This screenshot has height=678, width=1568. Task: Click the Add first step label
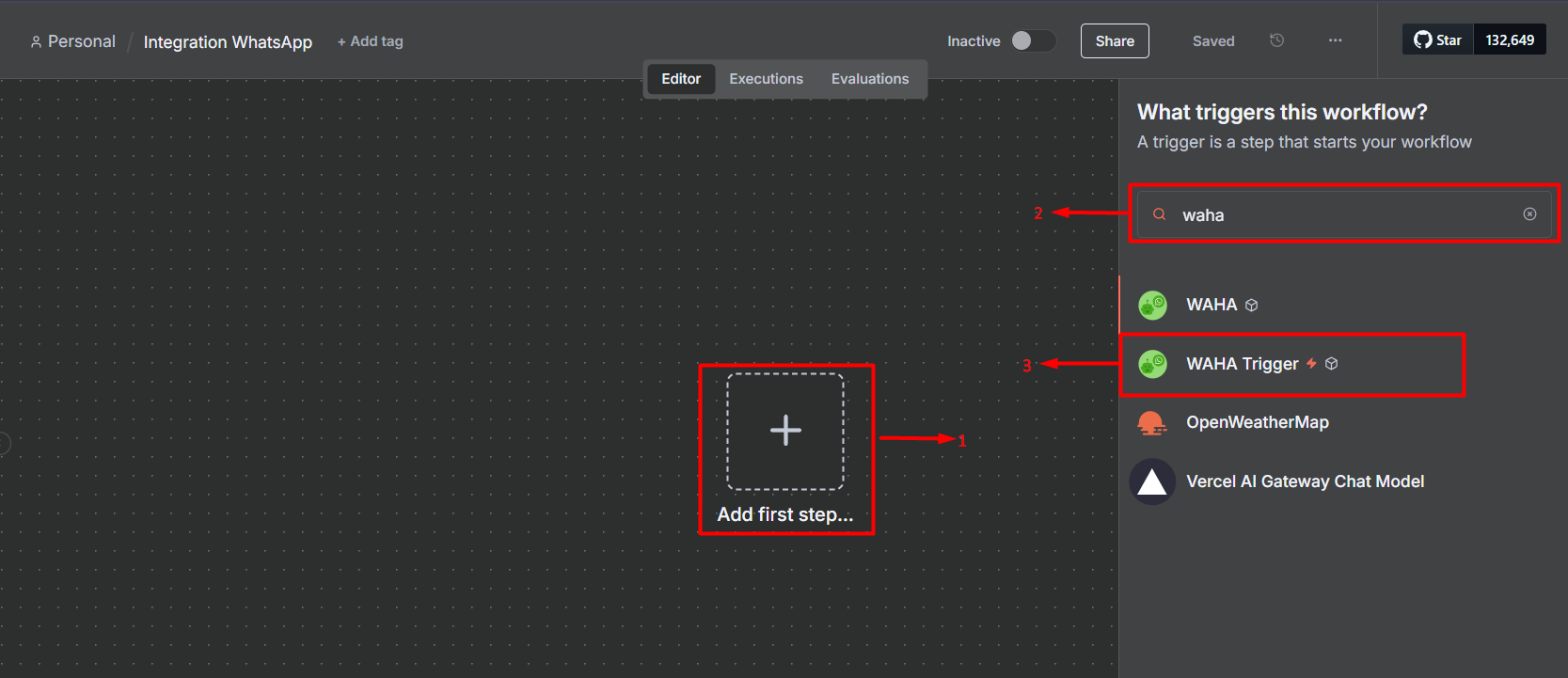pyautogui.click(x=785, y=514)
